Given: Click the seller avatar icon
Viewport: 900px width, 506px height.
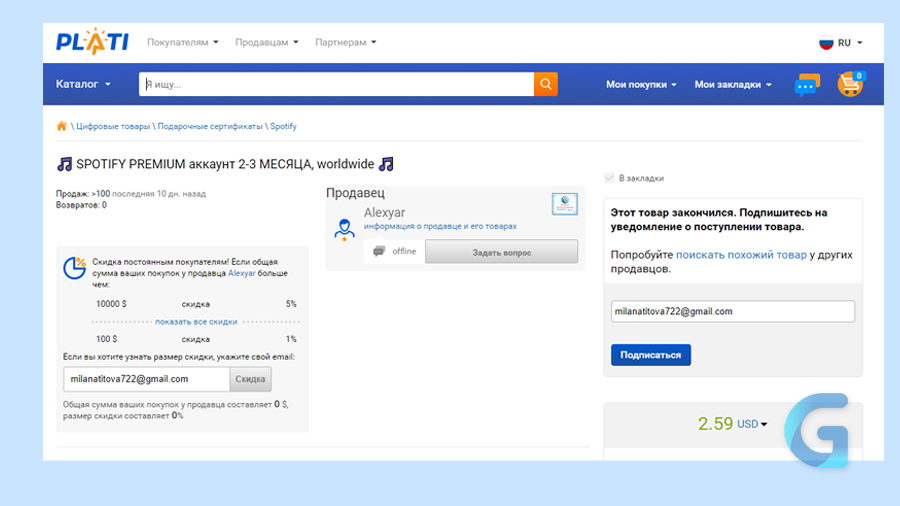Looking at the screenshot, I should click(344, 229).
